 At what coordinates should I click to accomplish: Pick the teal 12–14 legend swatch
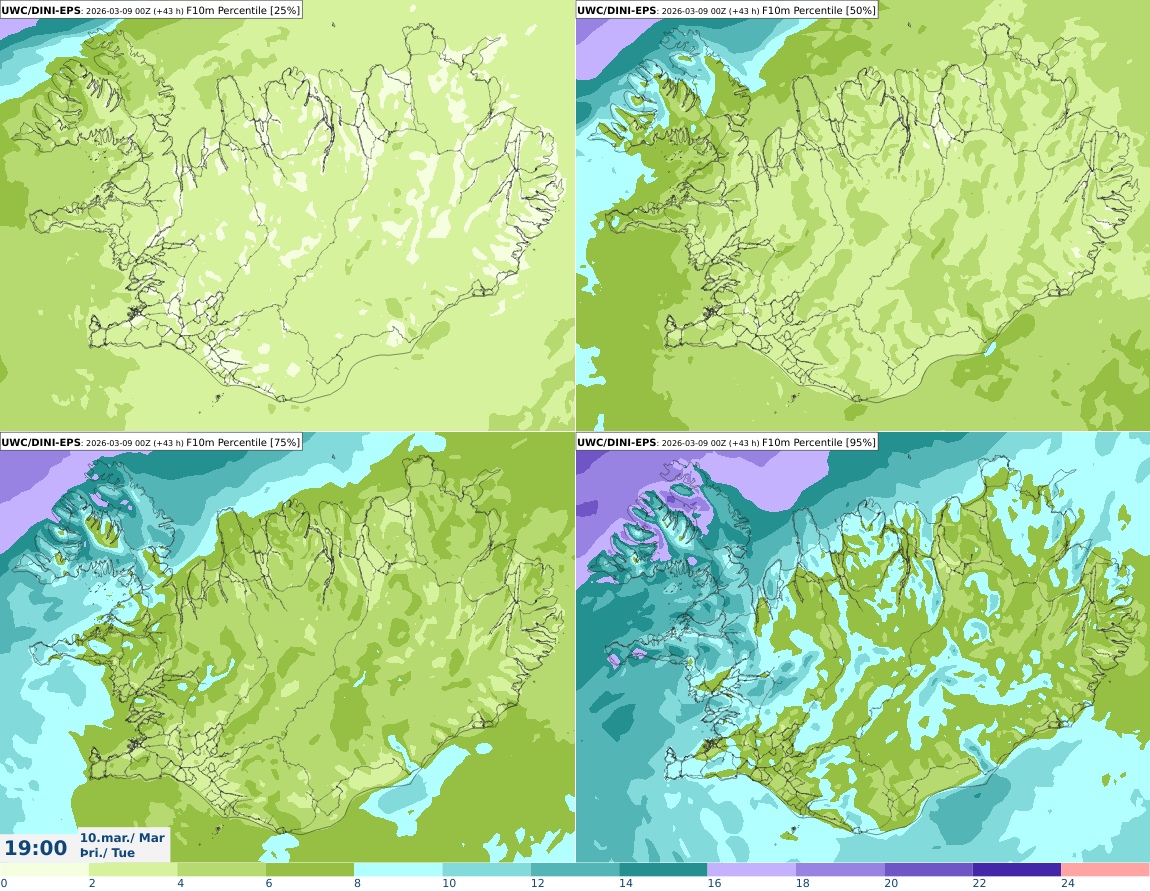click(575, 870)
